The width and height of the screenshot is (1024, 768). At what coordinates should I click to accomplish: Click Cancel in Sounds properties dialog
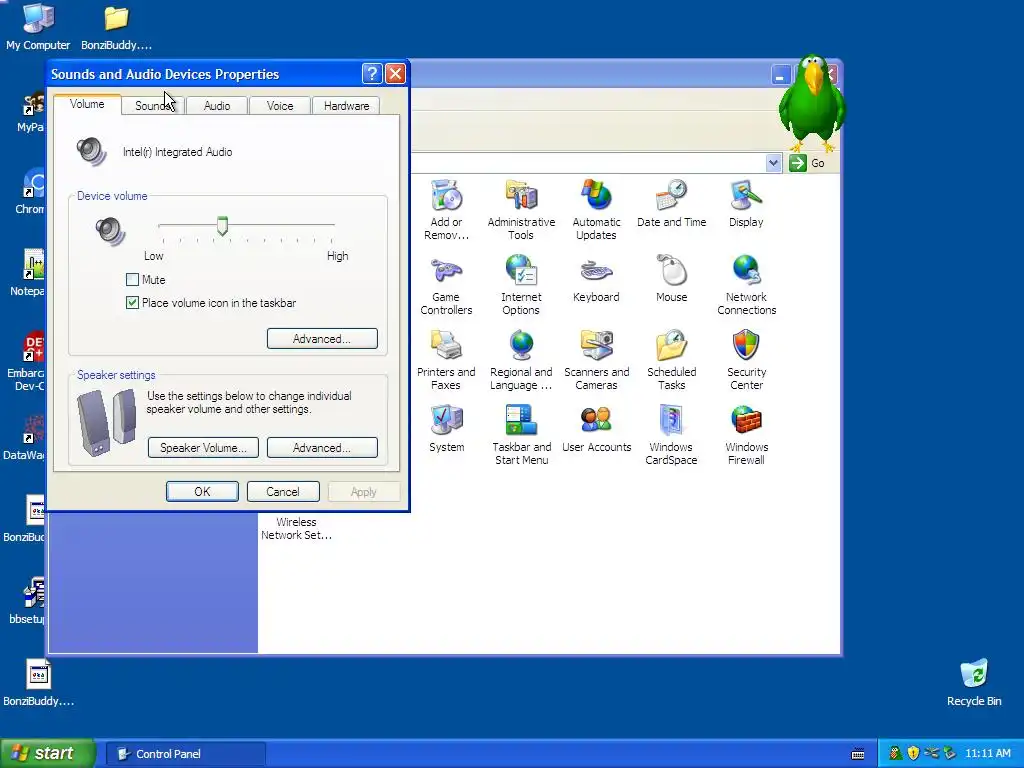click(x=283, y=492)
